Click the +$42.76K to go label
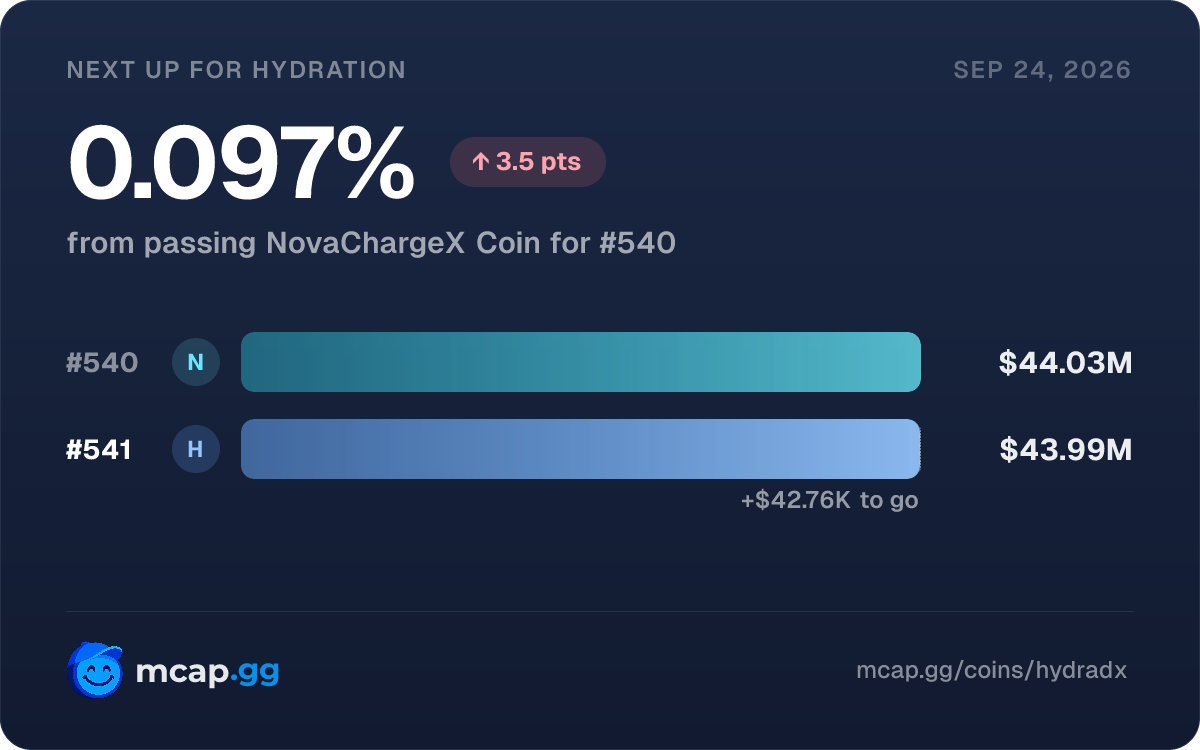The height and width of the screenshot is (750, 1200). (830, 500)
